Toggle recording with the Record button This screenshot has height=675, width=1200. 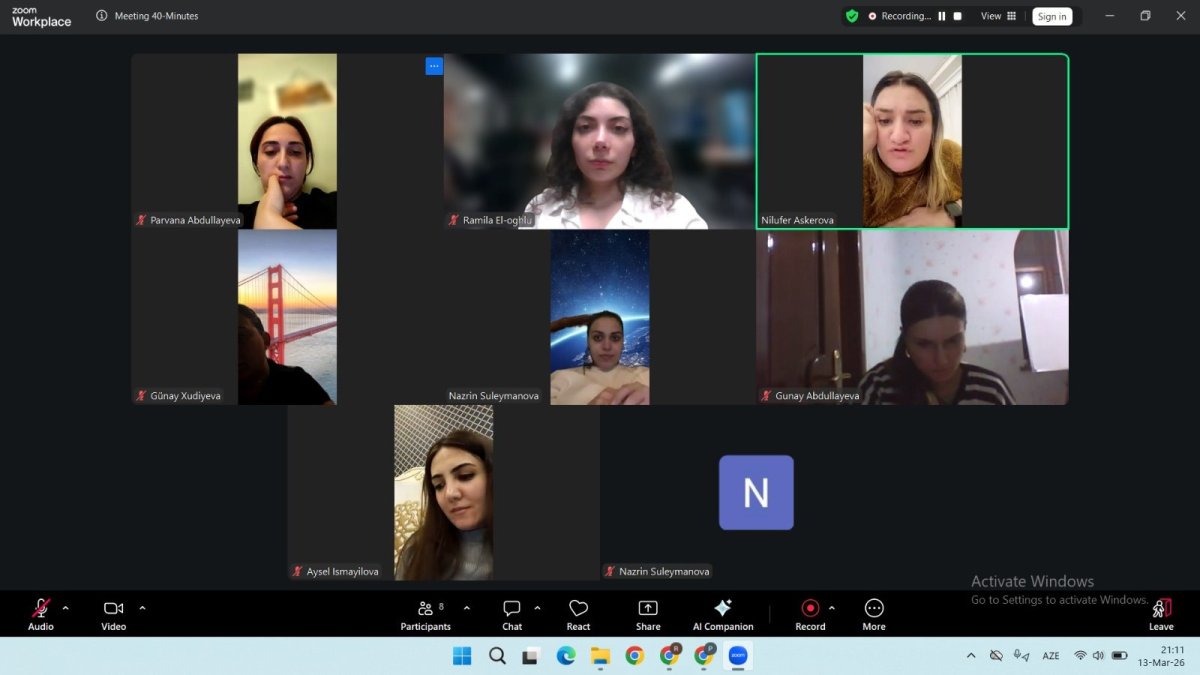coord(810,614)
